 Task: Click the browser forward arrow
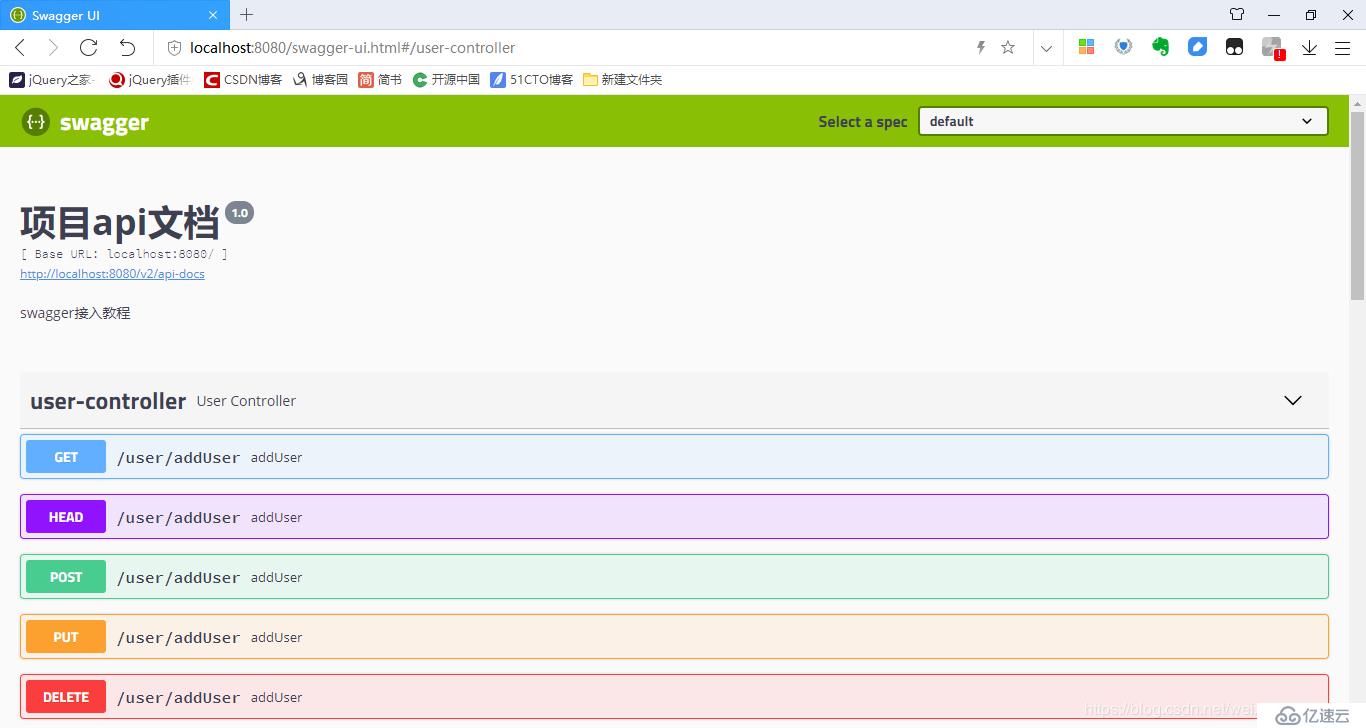(53, 47)
